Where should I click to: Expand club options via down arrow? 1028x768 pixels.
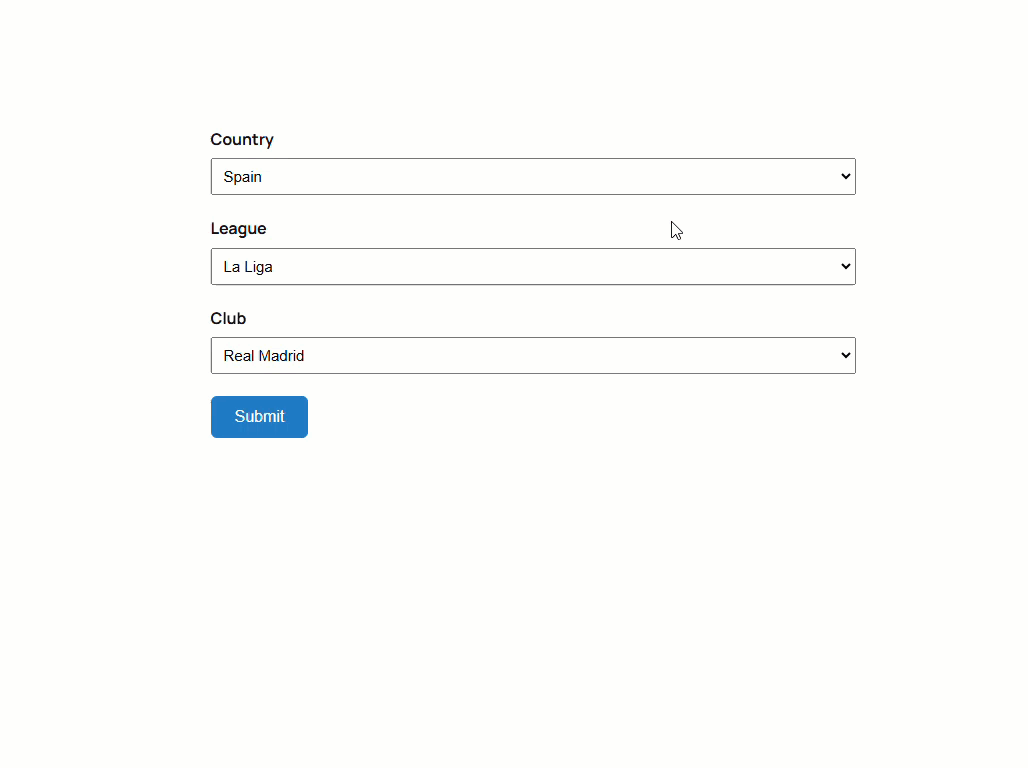[845, 355]
